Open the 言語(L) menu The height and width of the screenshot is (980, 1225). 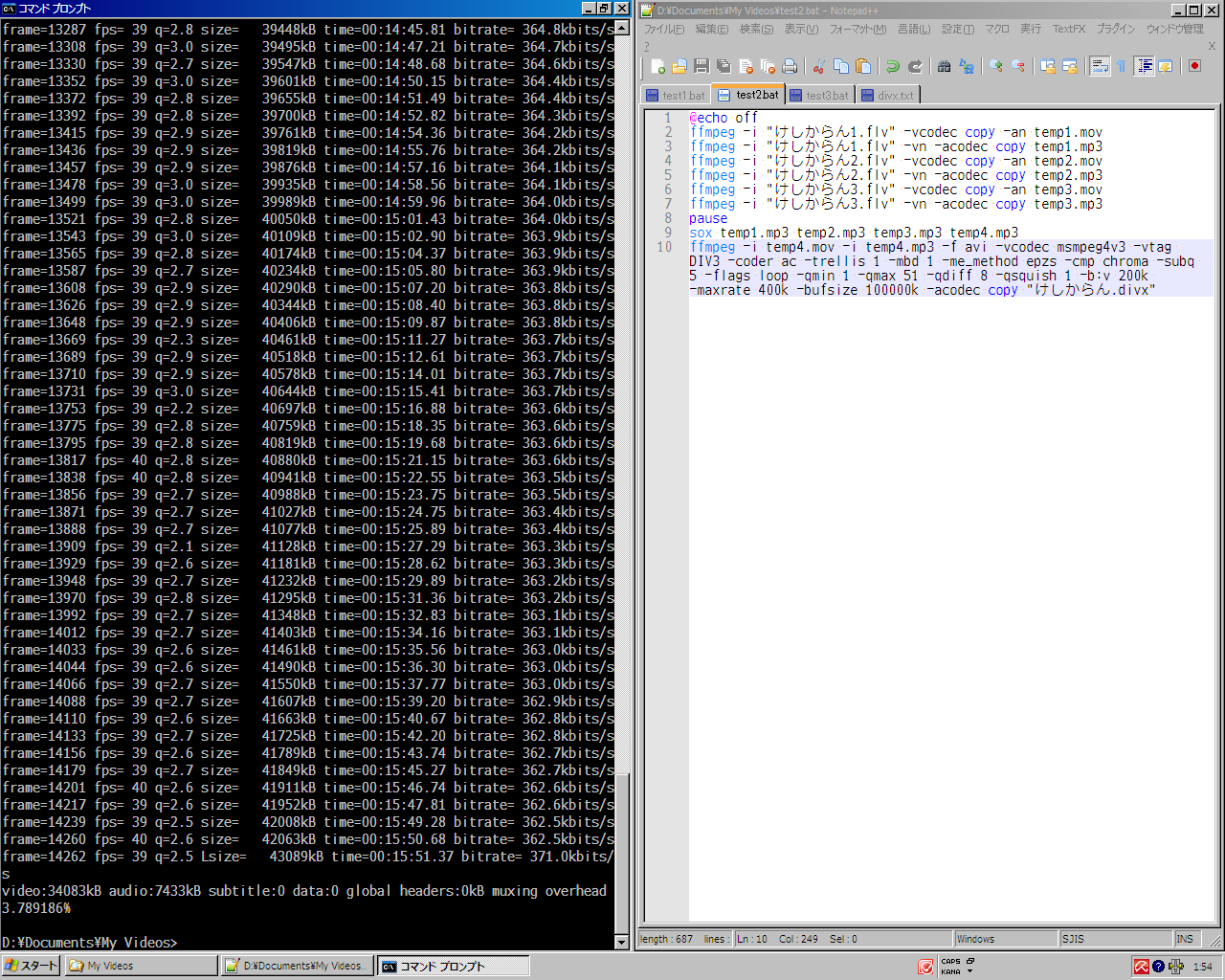click(914, 29)
